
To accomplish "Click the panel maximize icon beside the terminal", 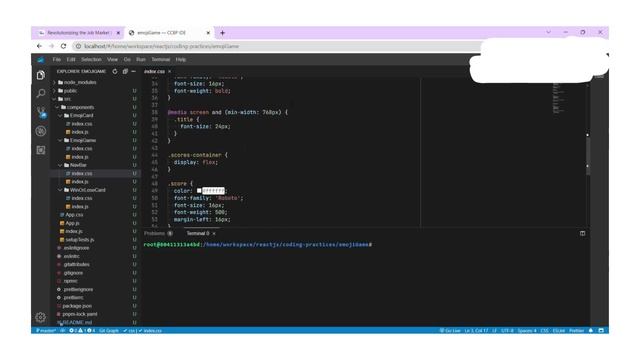I will tap(582, 233).
